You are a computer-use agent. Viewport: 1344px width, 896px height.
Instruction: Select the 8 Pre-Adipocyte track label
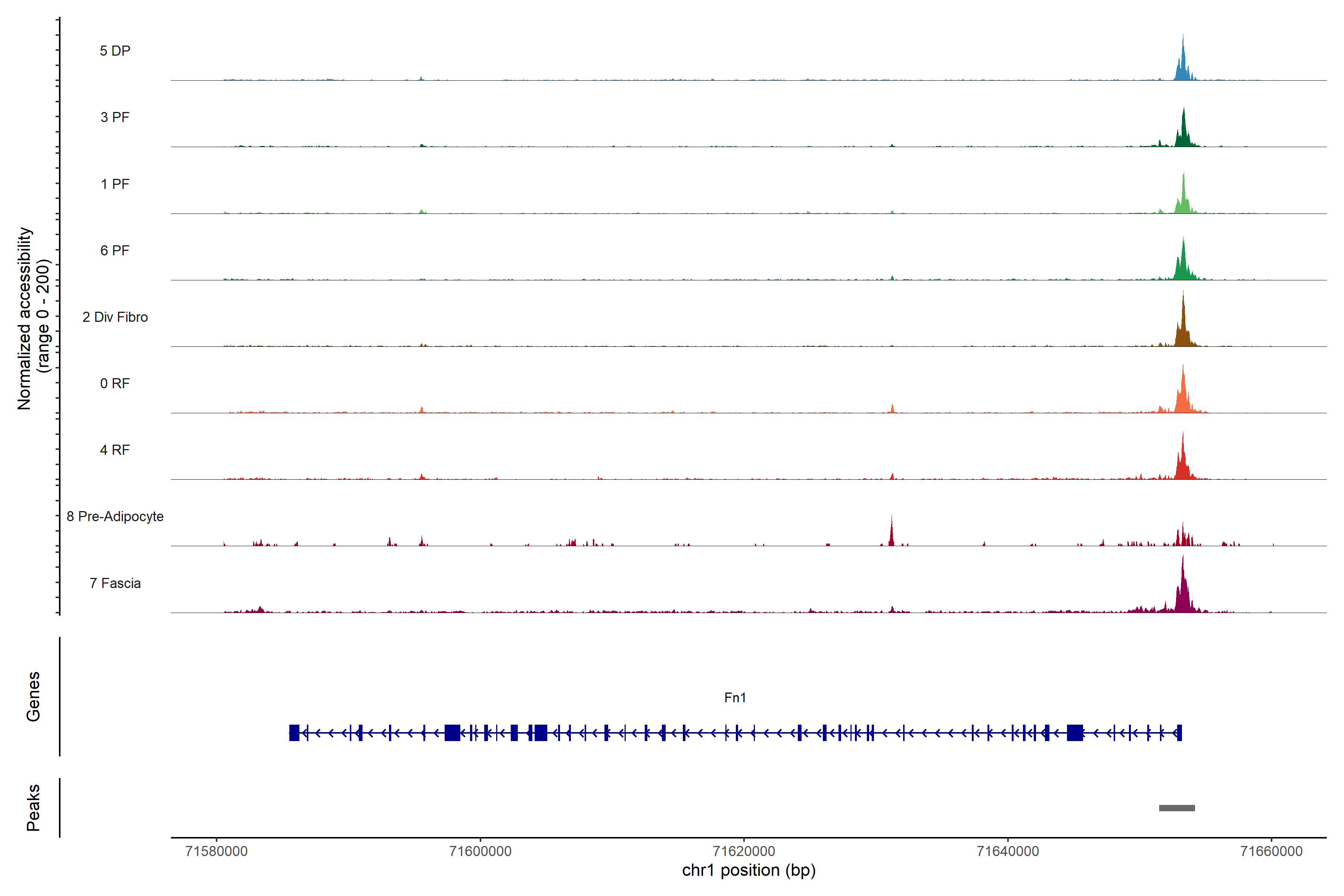pos(115,517)
